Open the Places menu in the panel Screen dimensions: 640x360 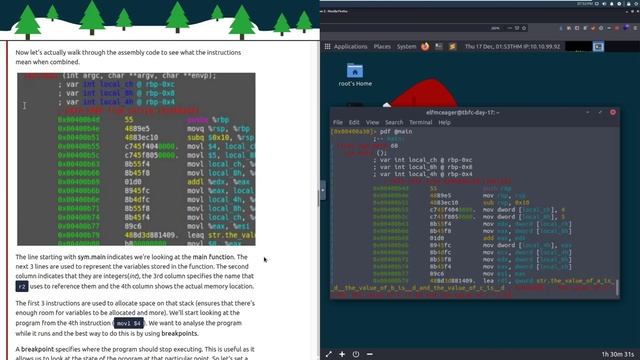coord(382,47)
